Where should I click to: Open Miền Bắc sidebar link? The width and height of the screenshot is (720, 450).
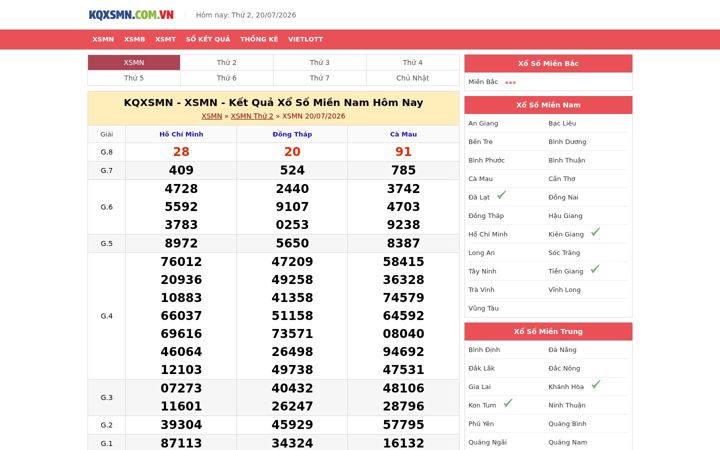(483, 82)
